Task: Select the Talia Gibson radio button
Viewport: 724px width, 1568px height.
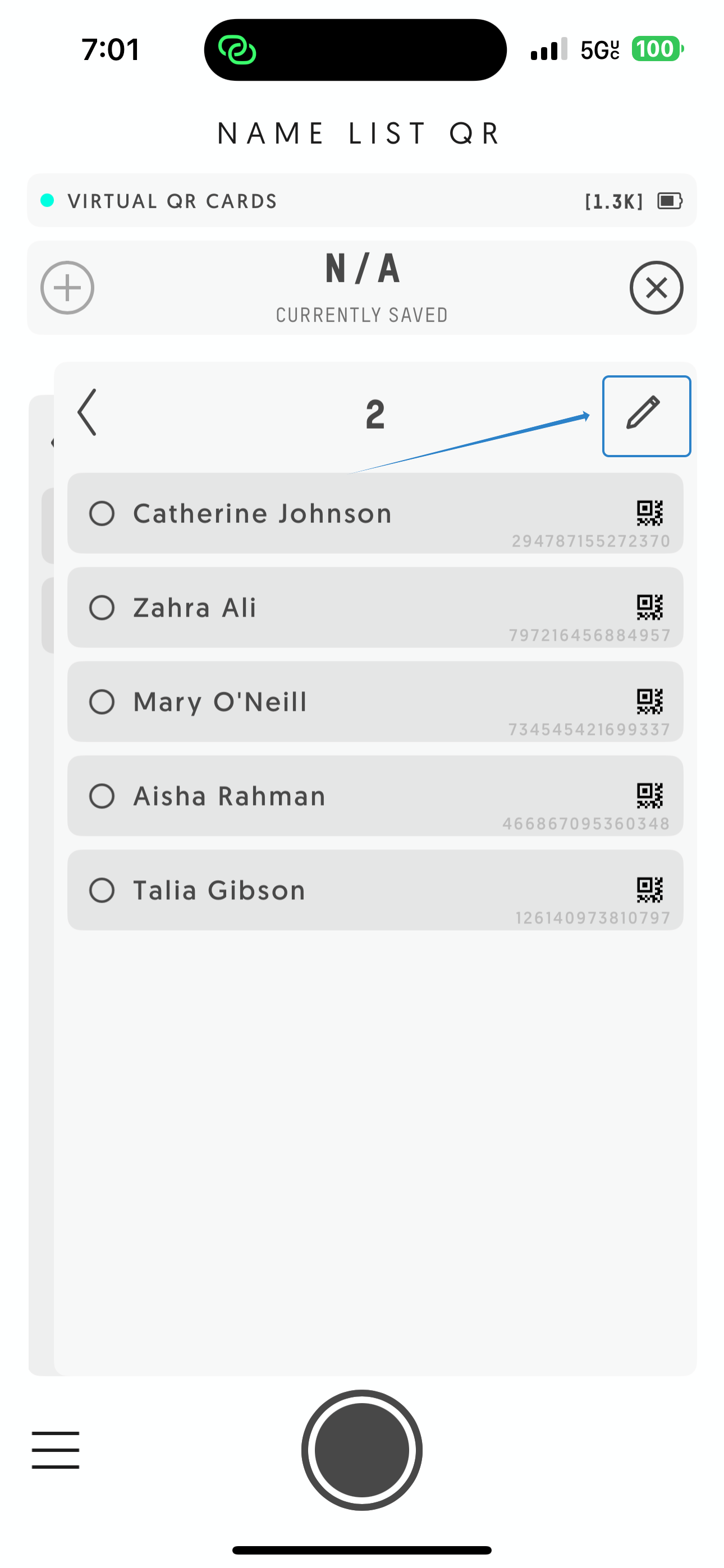Action: pyautogui.click(x=102, y=890)
